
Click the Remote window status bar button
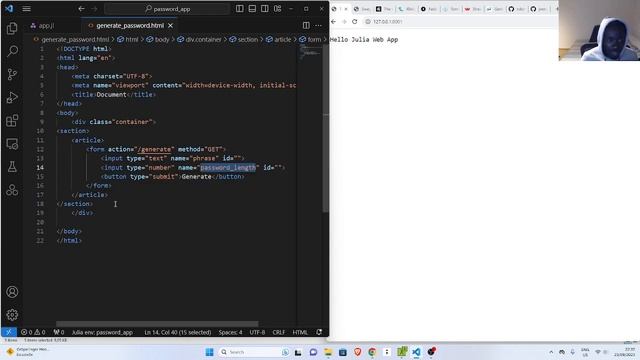pos(9,332)
